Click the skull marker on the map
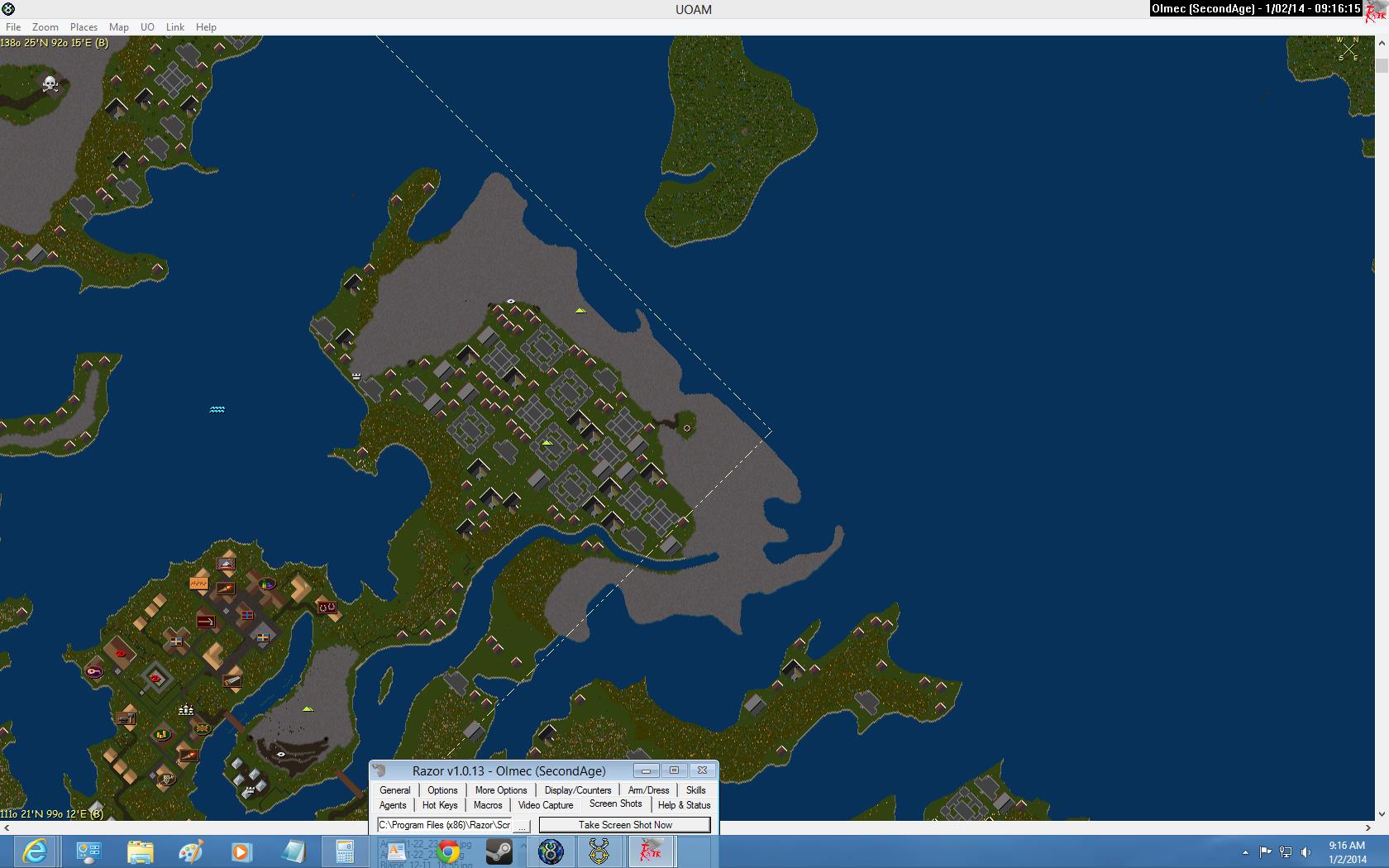This screenshot has height=868, width=1389. click(x=50, y=83)
